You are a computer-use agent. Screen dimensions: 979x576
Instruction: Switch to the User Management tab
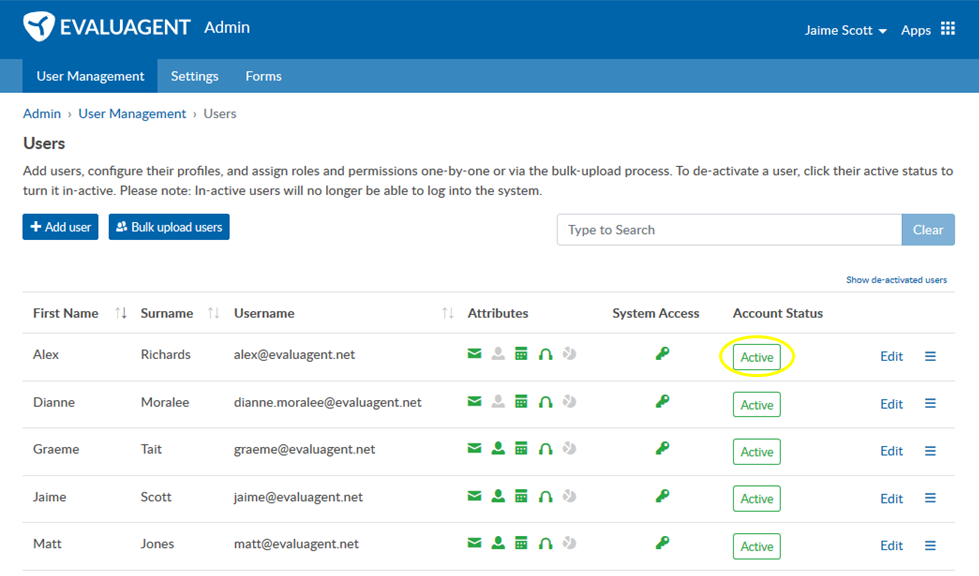click(90, 76)
